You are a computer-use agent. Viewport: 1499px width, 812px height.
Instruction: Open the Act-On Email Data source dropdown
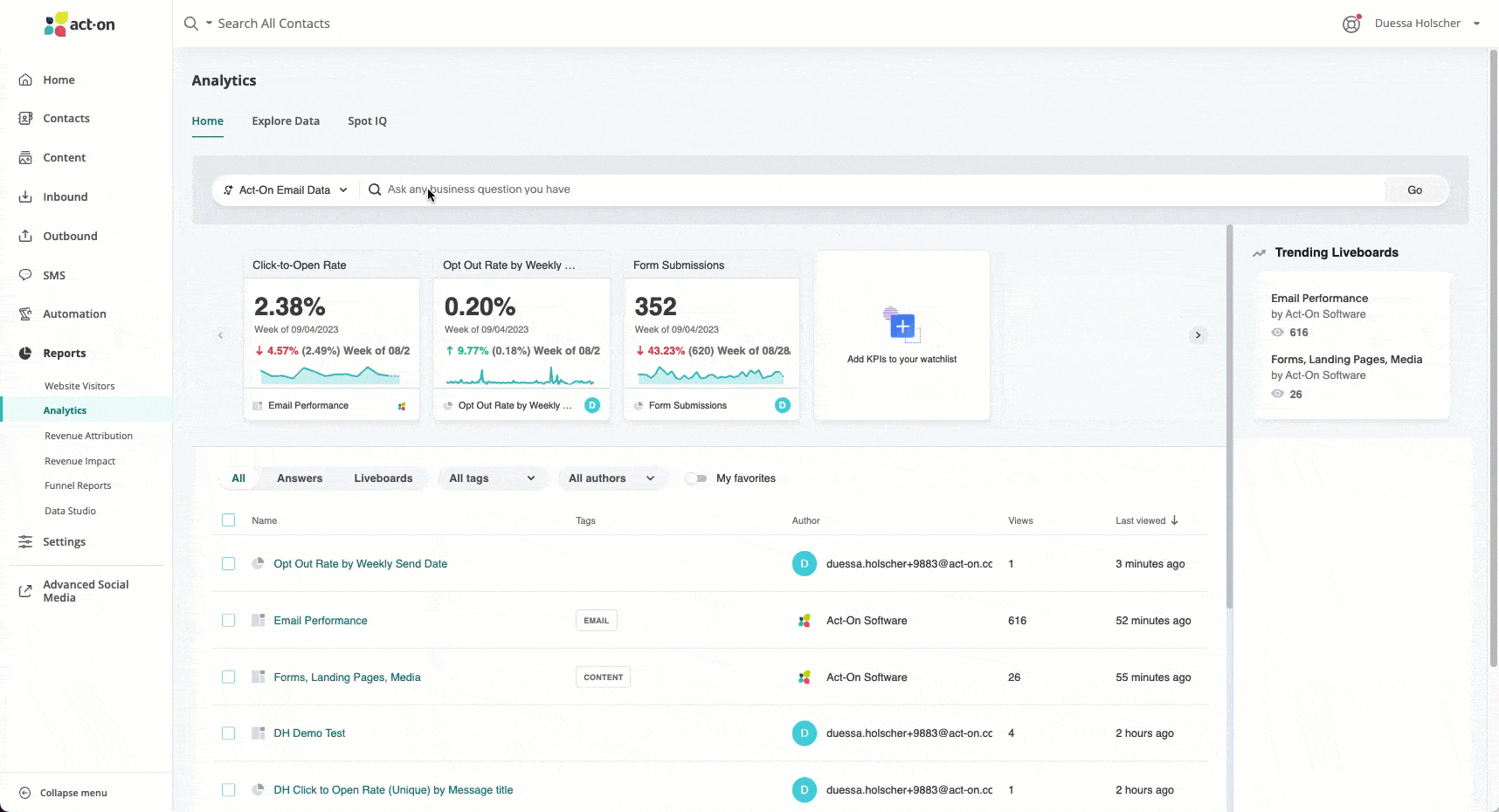pyautogui.click(x=286, y=189)
